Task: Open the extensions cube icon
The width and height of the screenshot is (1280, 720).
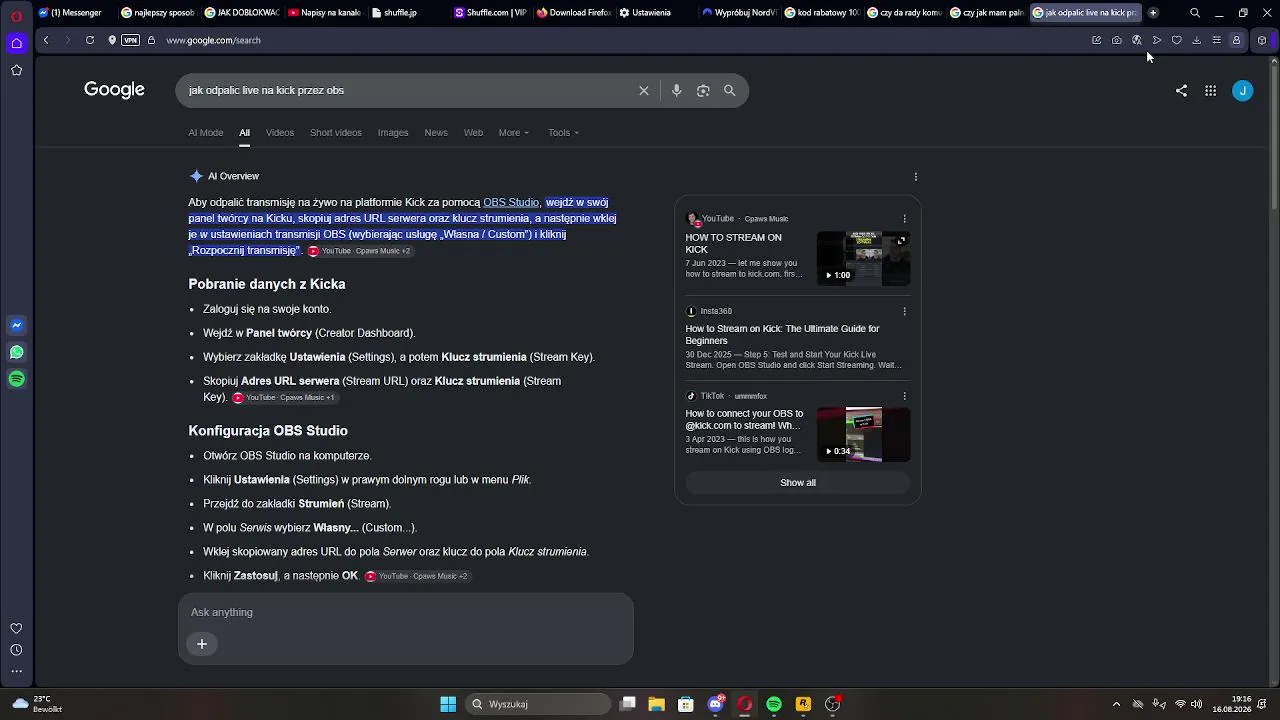Action: click(x=1262, y=40)
